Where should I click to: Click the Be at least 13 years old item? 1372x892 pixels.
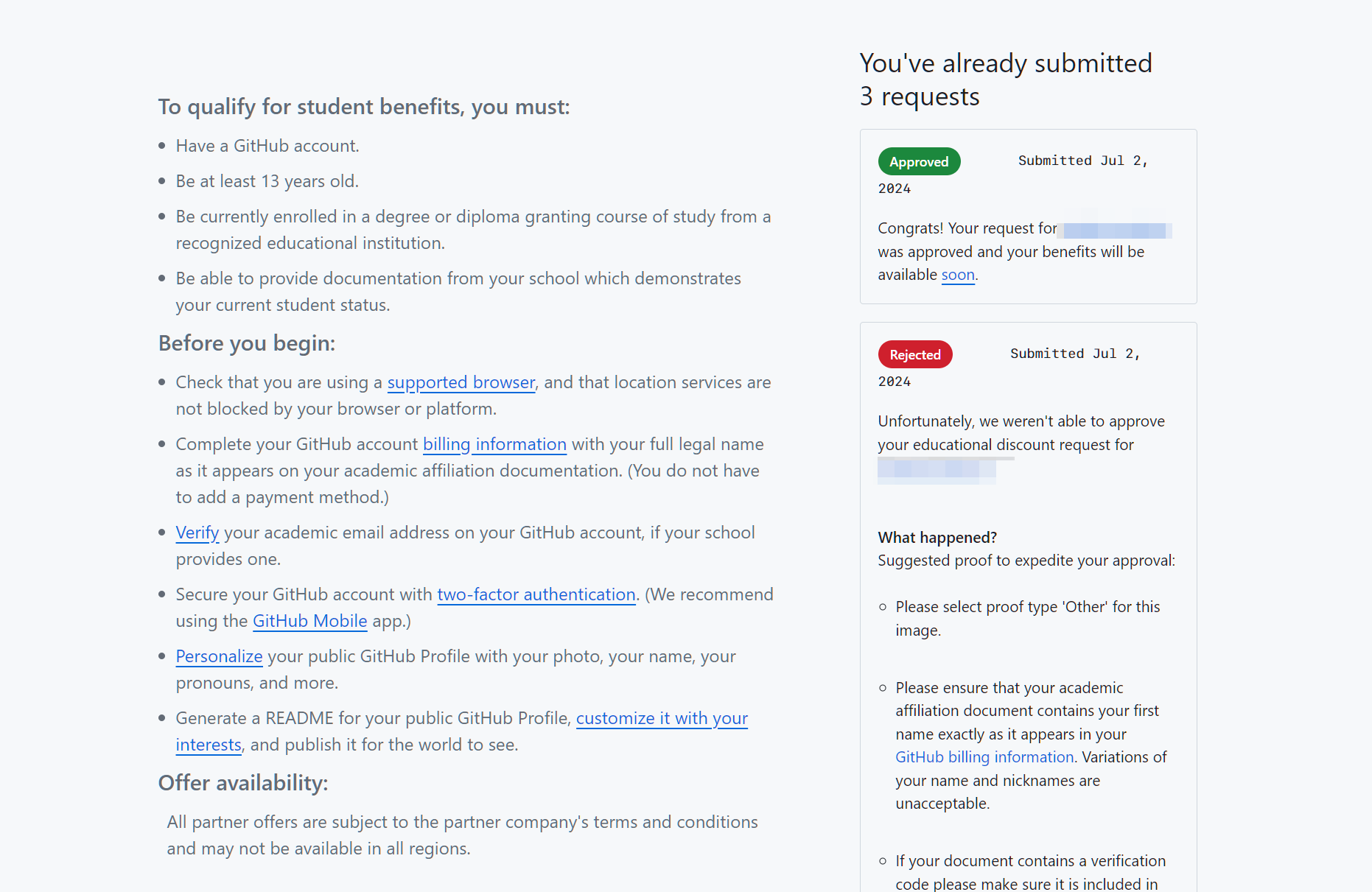pyautogui.click(x=267, y=181)
